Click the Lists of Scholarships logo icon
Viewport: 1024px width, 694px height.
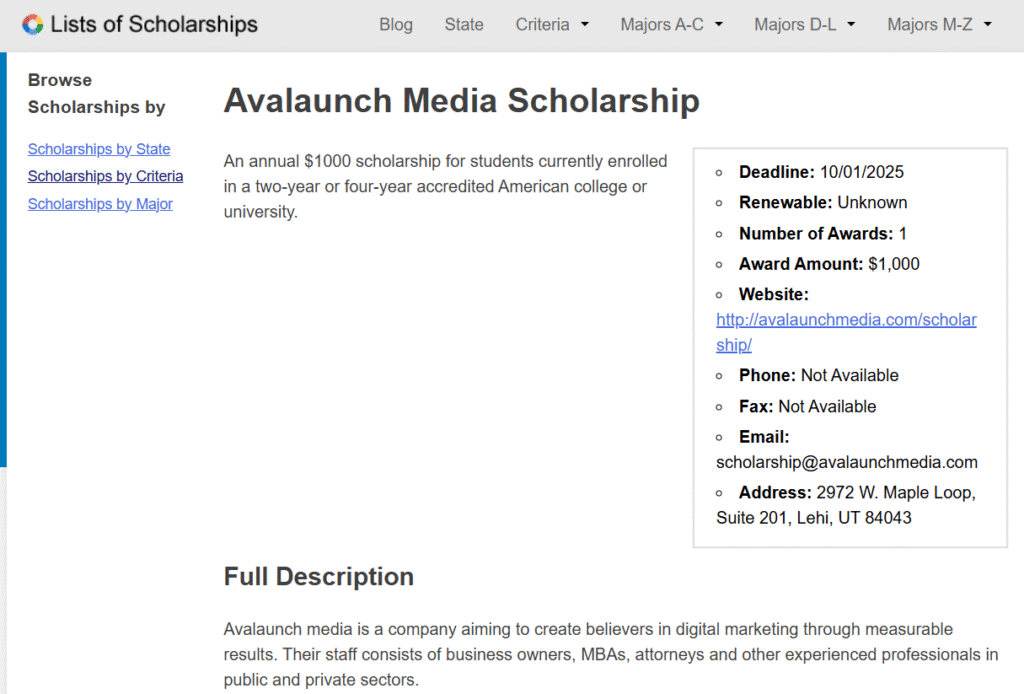pyautogui.click(x=33, y=25)
